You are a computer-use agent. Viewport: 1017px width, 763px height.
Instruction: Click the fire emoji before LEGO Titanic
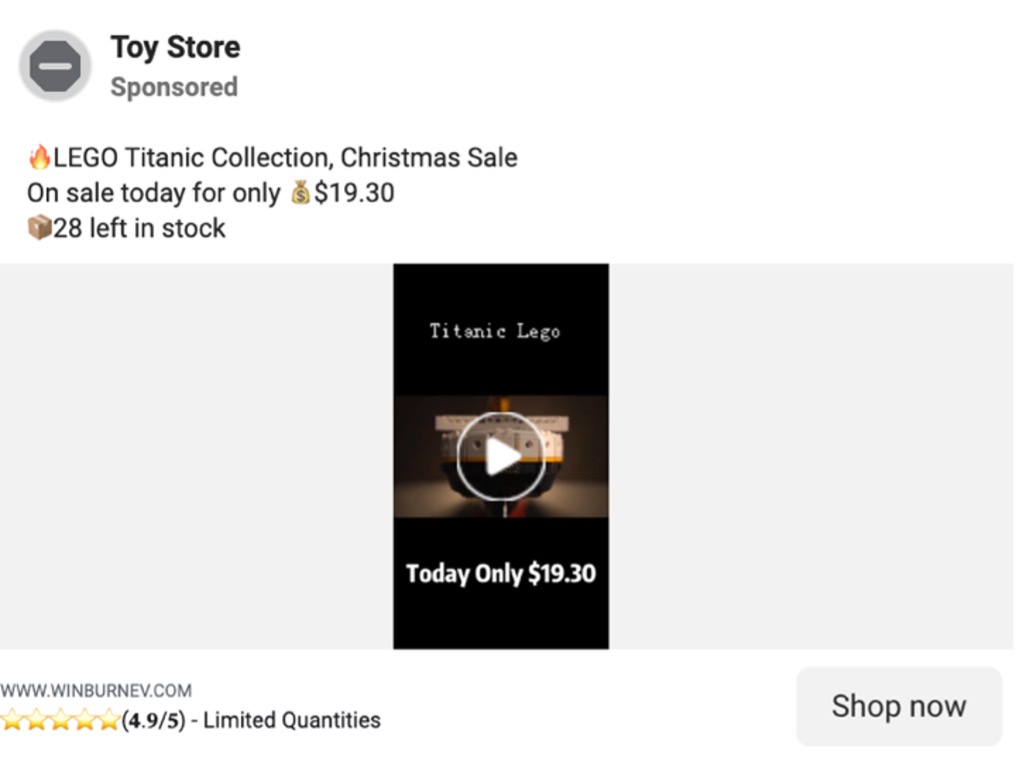[40, 158]
